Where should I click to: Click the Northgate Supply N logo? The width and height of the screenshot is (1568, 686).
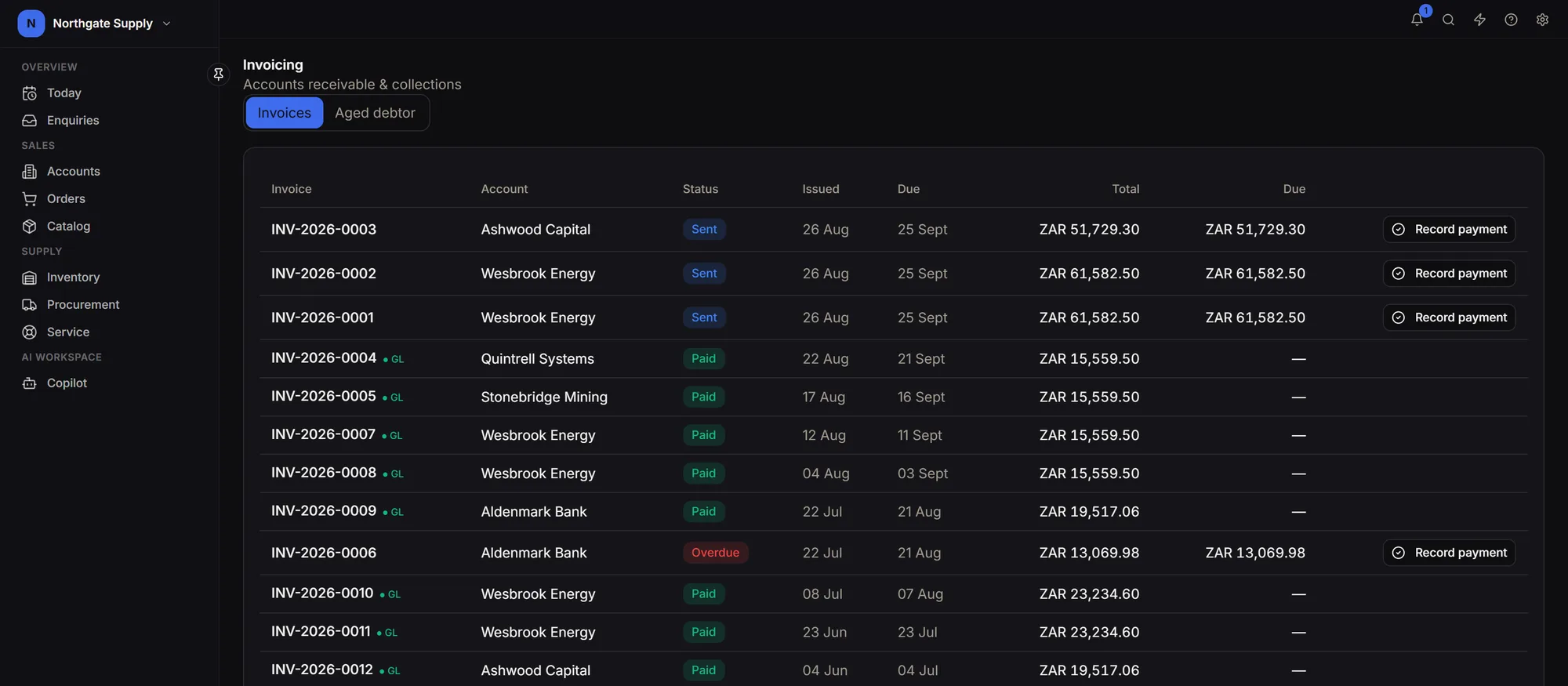click(x=31, y=24)
